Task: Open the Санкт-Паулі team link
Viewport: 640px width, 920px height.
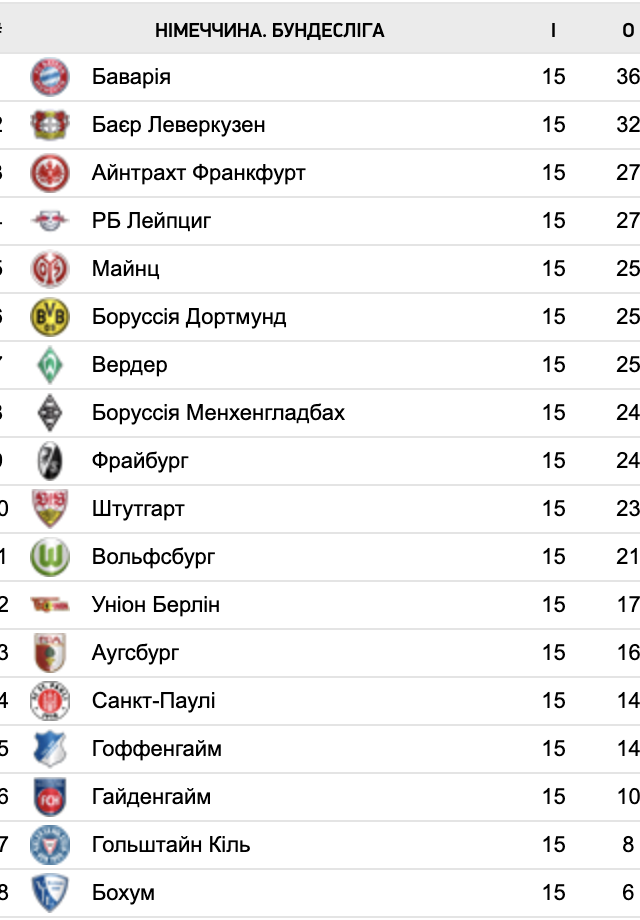Action: pyautogui.click(x=154, y=701)
